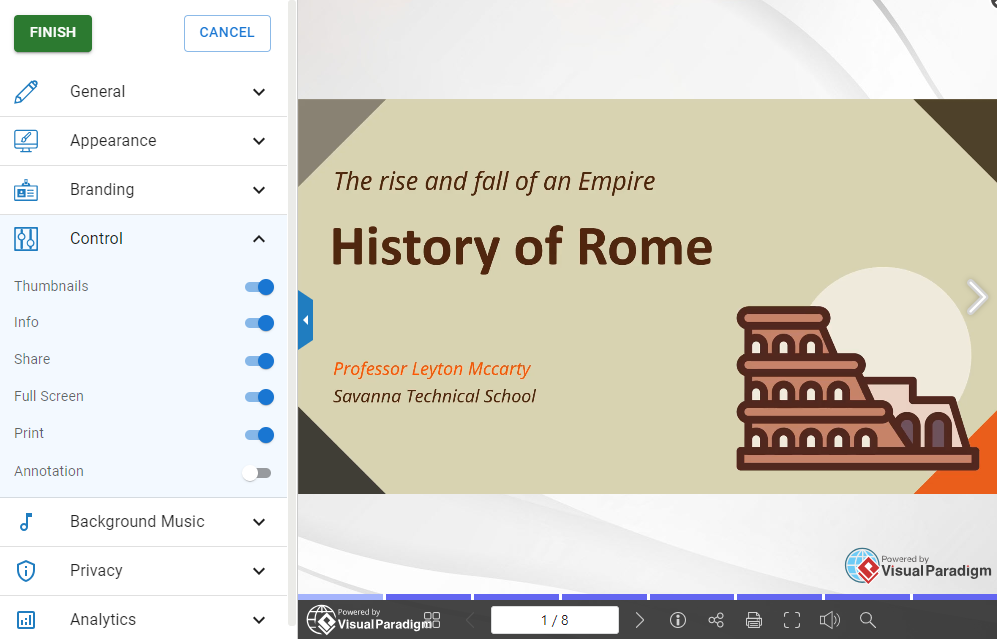Turn off the Share toggle

click(259, 361)
